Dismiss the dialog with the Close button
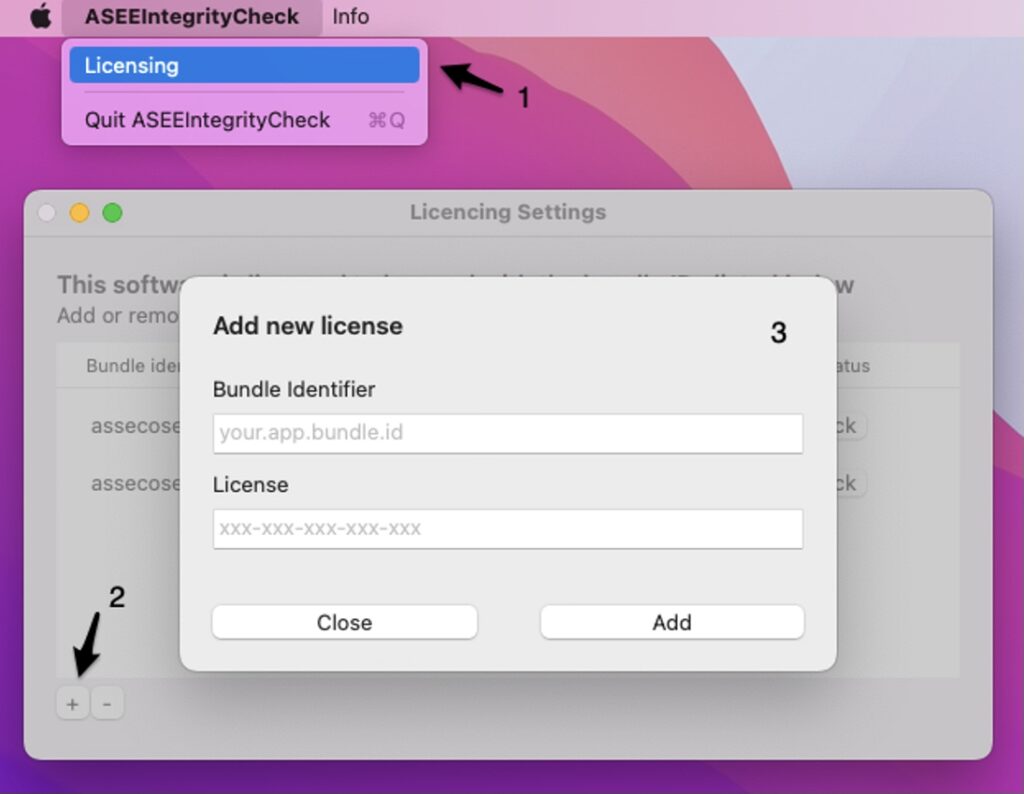 344,622
